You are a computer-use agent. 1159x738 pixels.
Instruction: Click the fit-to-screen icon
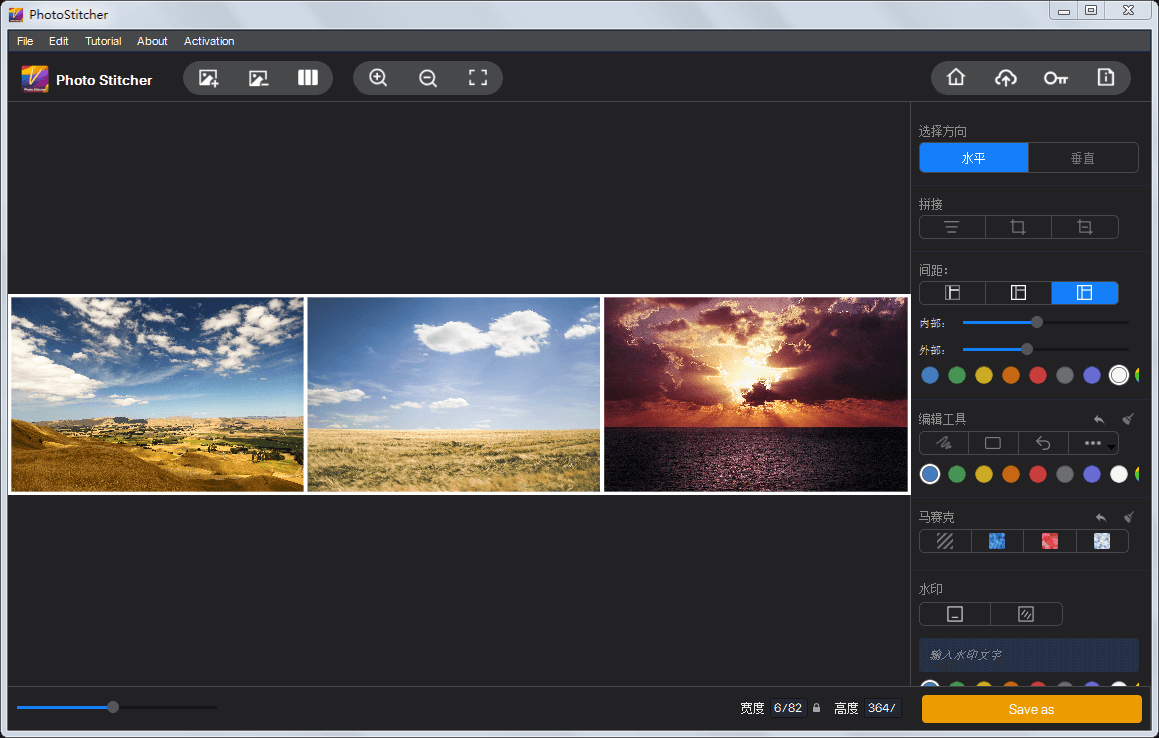click(478, 78)
